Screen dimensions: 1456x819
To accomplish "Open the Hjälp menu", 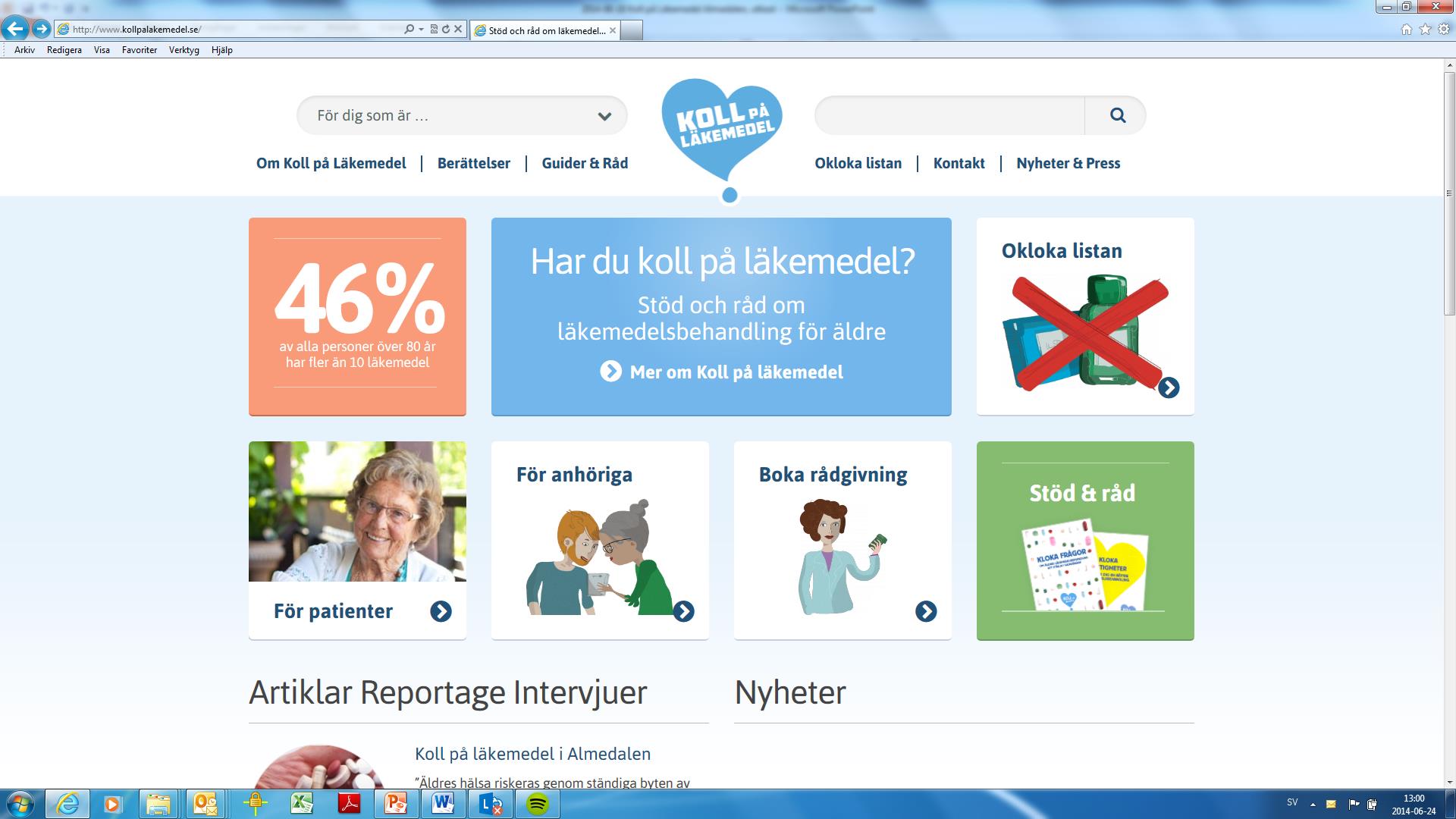I will pos(221,50).
